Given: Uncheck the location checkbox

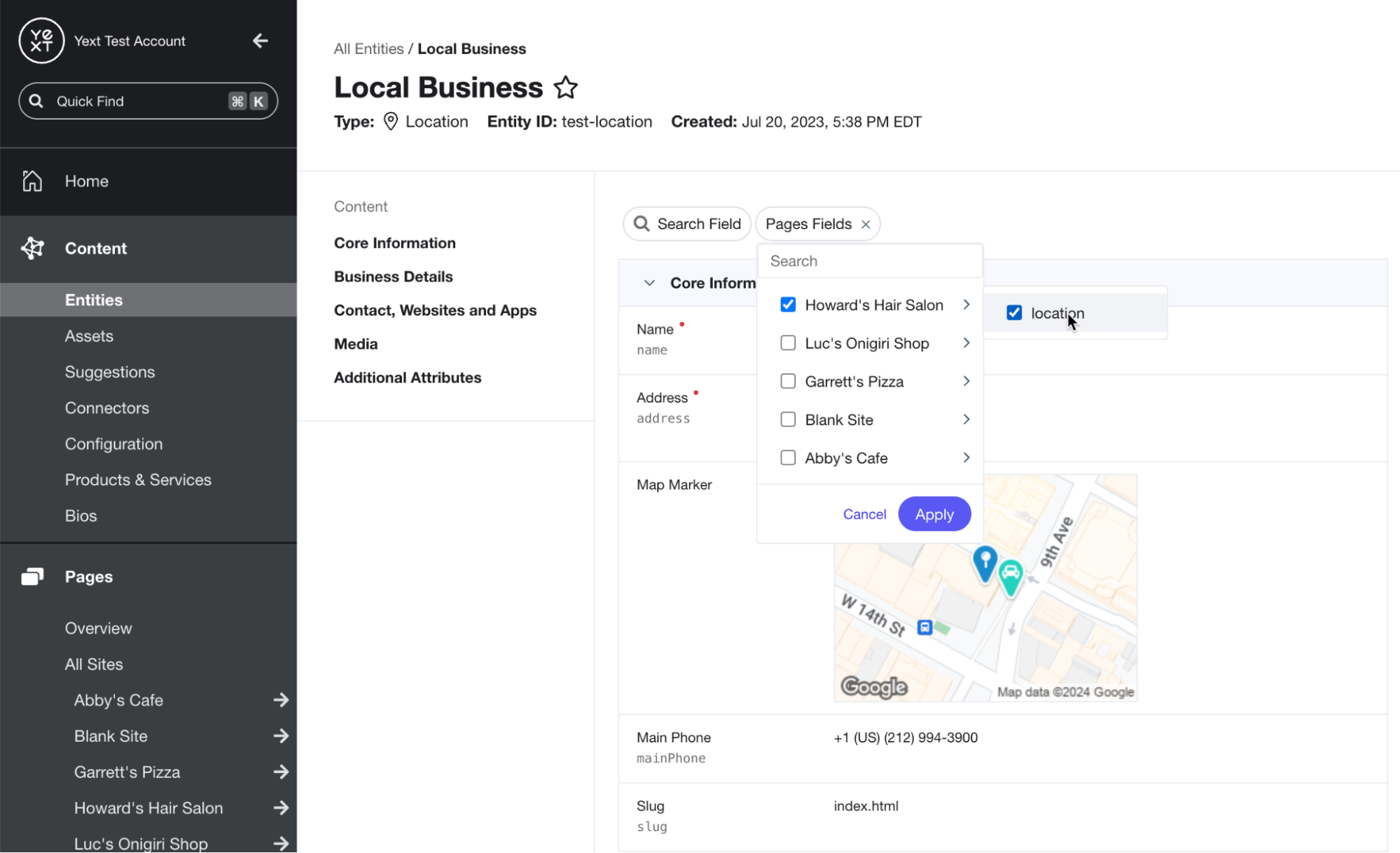Looking at the screenshot, I should (x=1014, y=313).
